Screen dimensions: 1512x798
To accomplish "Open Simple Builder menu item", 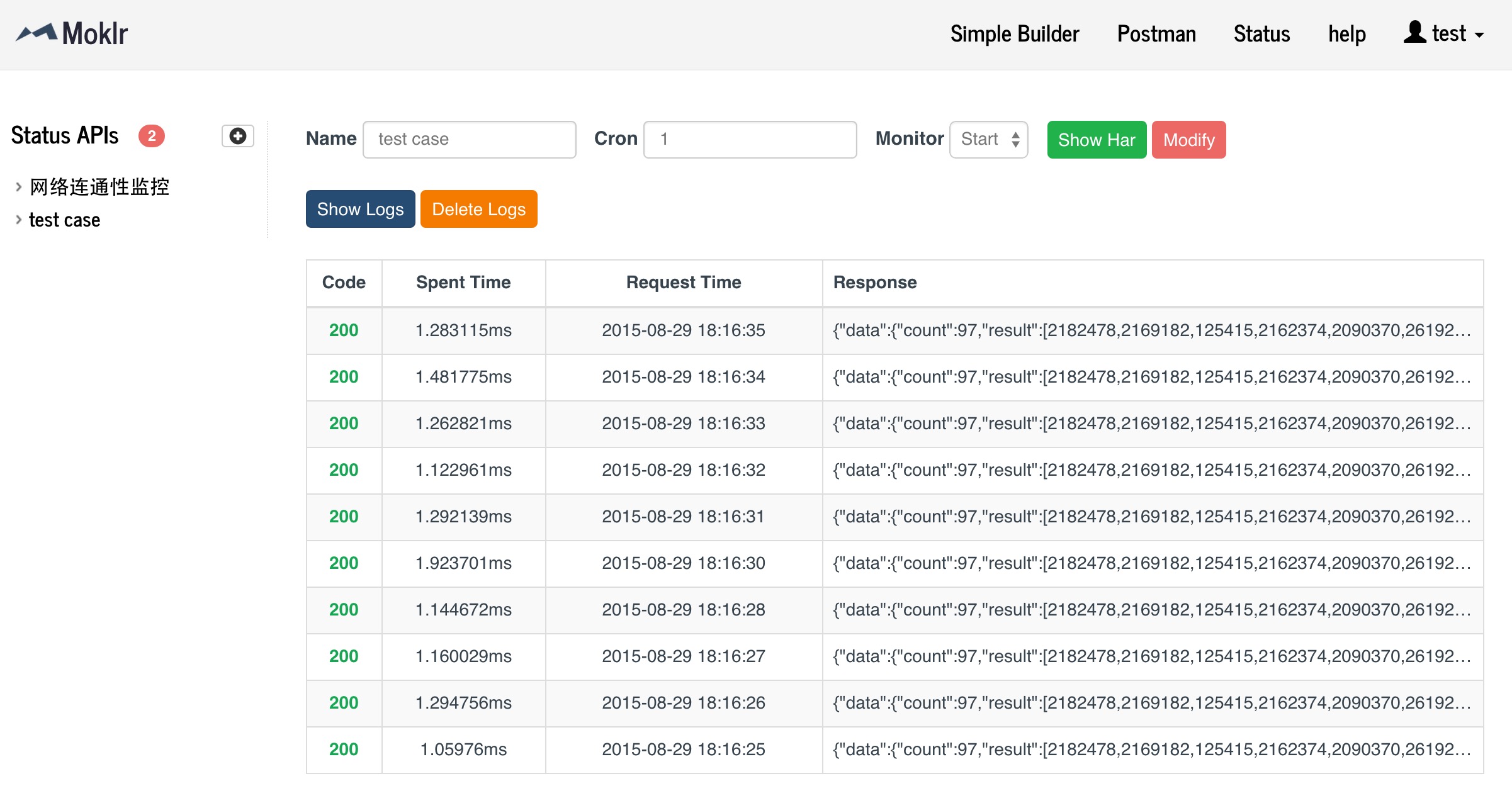I will (x=1014, y=34).
